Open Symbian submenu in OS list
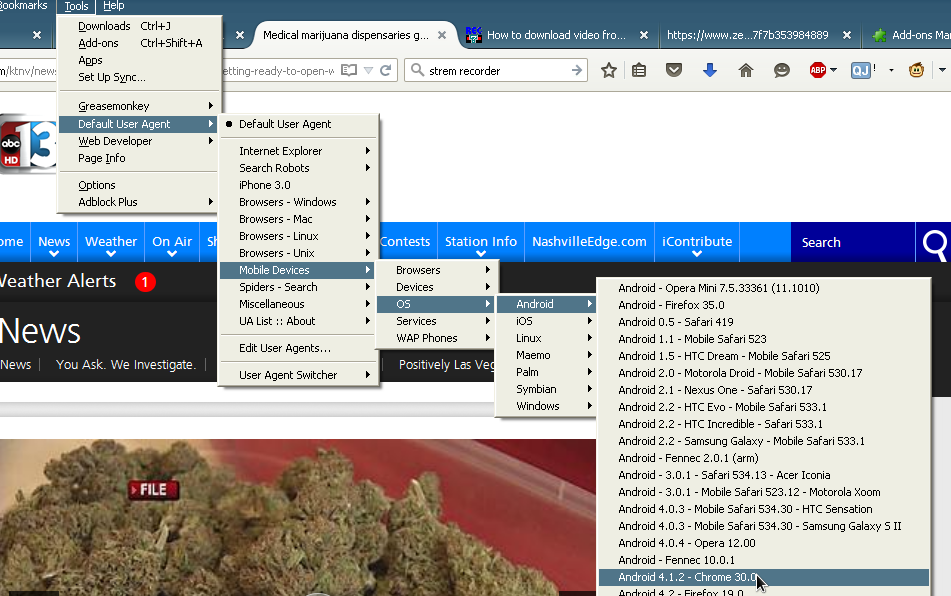Image resolution: width=951 pixels, height=596 pixels. [546, 389]
